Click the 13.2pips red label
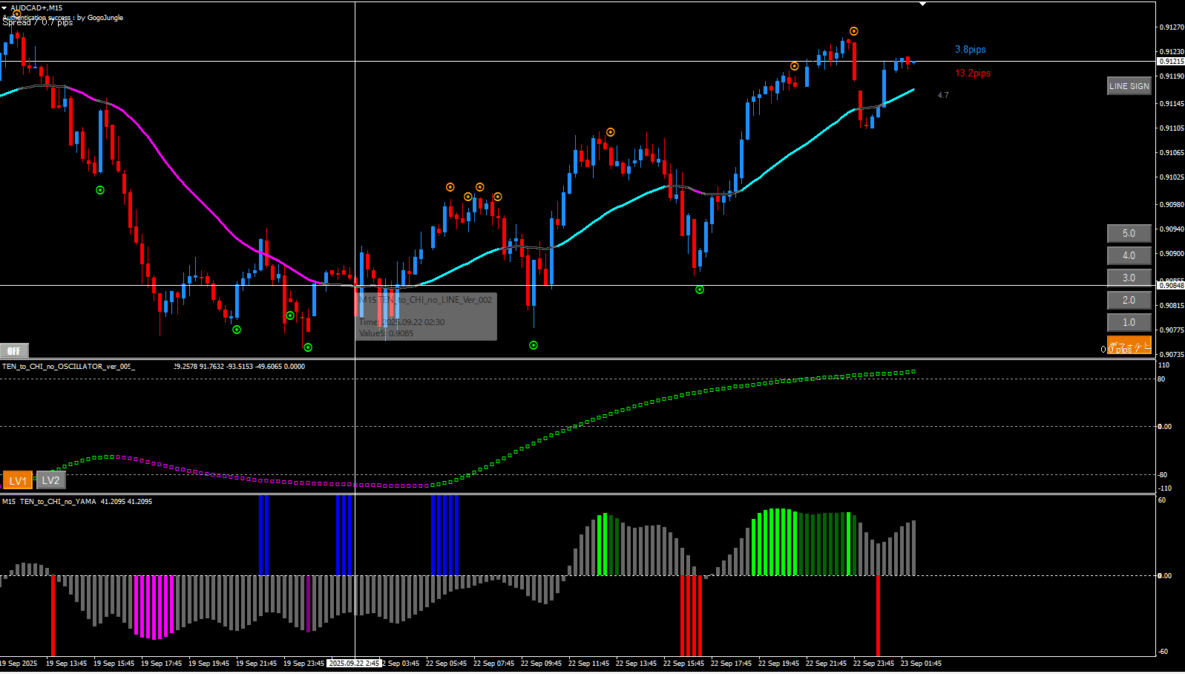This screenshot has width=1185, height=674. click(x=972, y=73)
